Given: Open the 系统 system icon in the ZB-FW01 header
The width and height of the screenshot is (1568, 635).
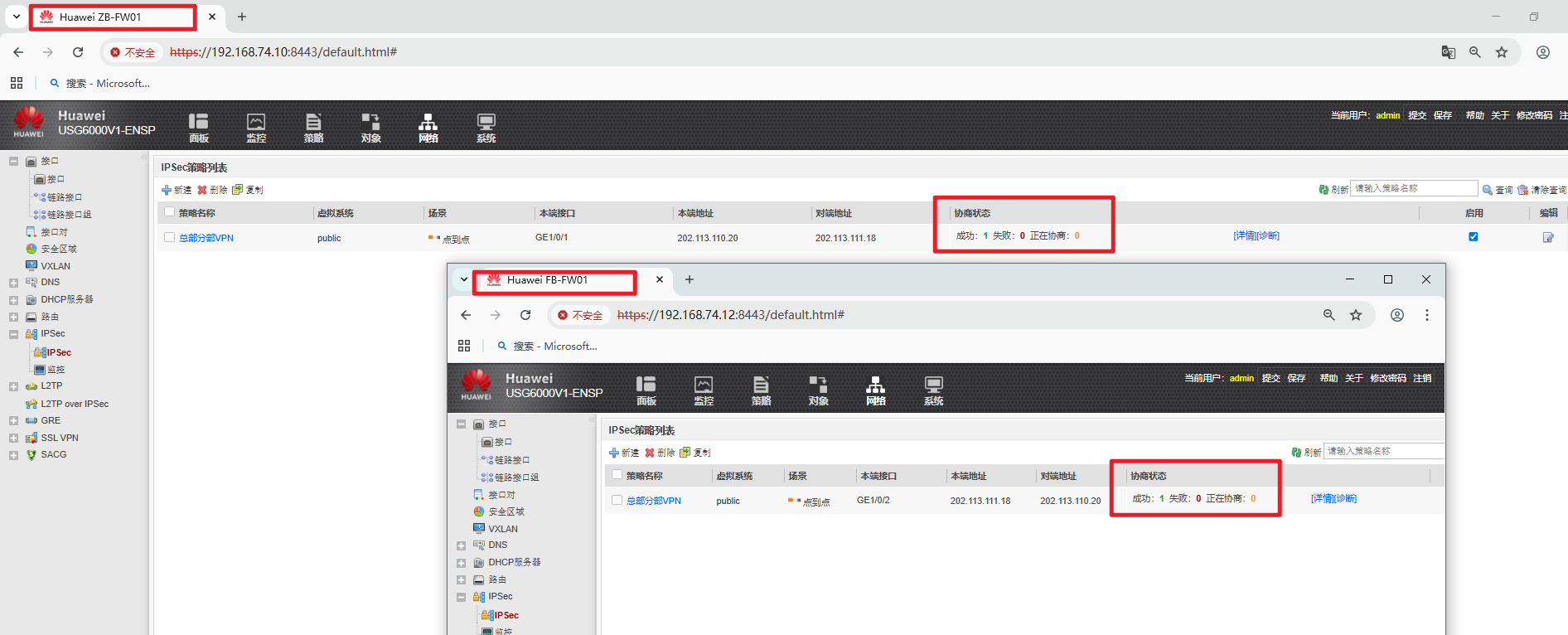Looking at the screenshot, I should [486, 127].
